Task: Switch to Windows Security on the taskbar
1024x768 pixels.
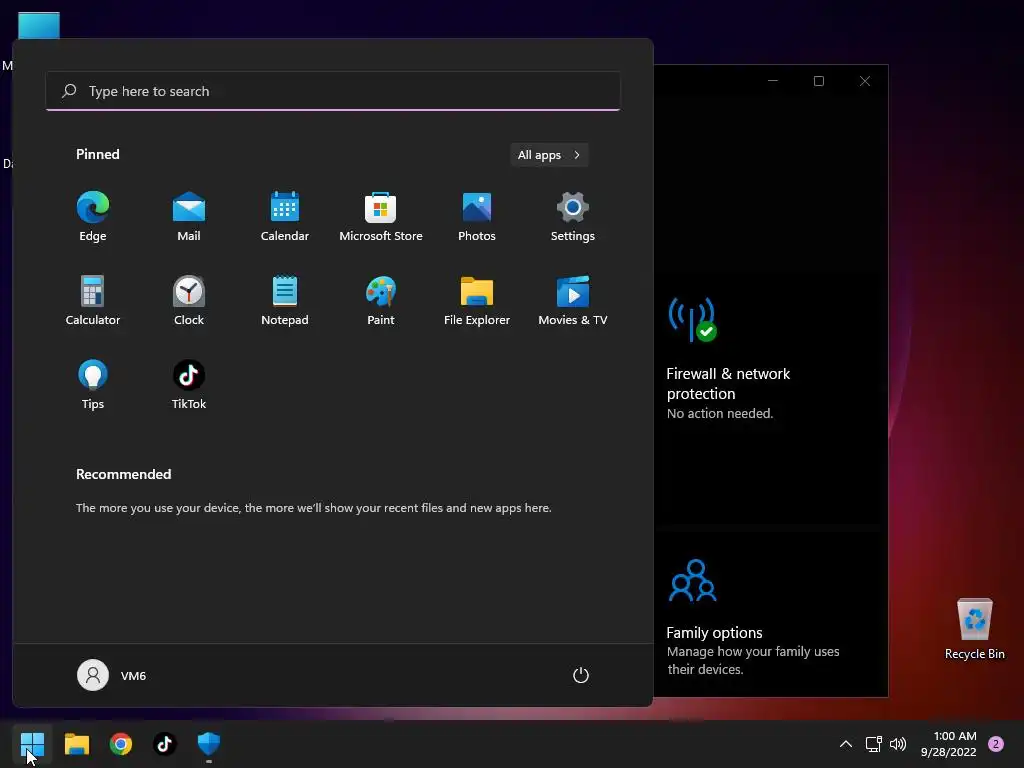Action: click(209, 744)
